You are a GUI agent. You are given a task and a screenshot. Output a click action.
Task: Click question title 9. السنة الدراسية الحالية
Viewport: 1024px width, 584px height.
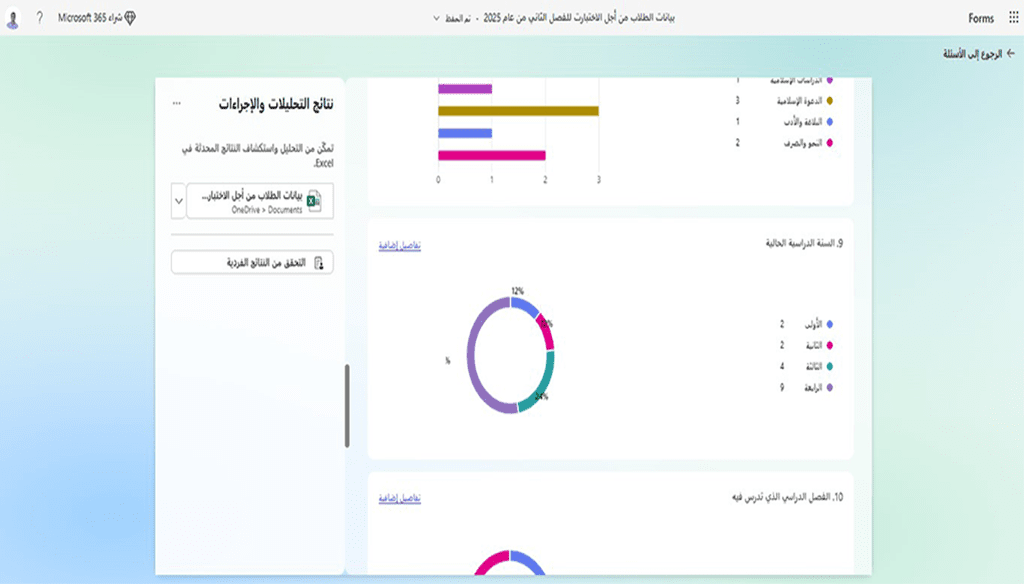click(804, 244)
